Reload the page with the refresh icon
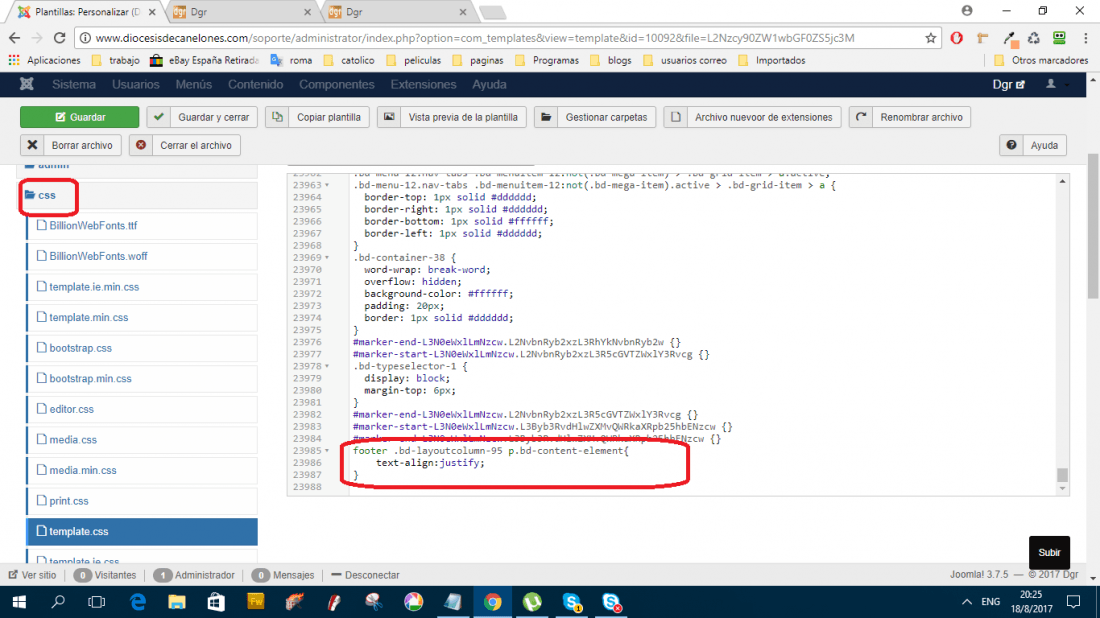Screen dimensions: 1100x618 pyautogui.click(x=60, y=38)
